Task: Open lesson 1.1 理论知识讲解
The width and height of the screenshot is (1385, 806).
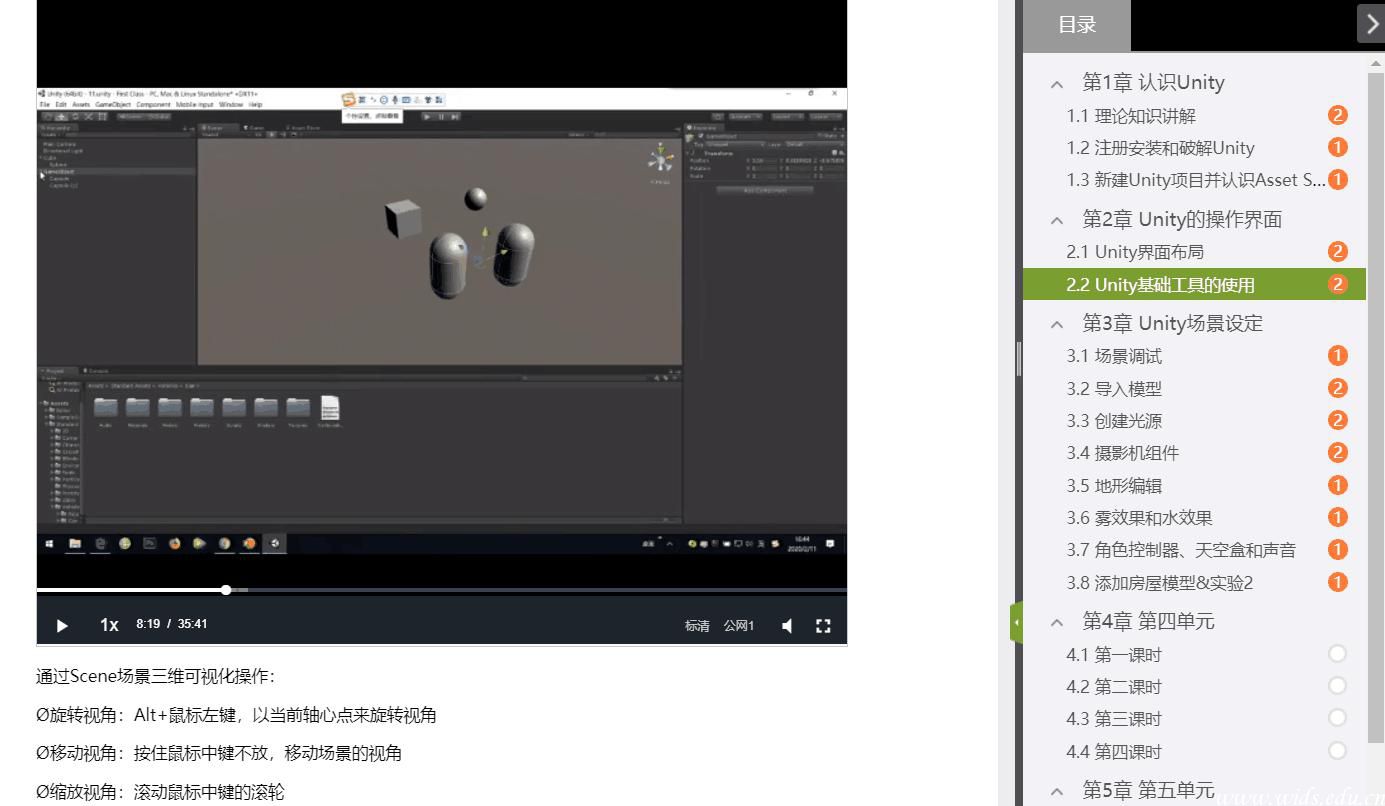Action: [1130, 116]
